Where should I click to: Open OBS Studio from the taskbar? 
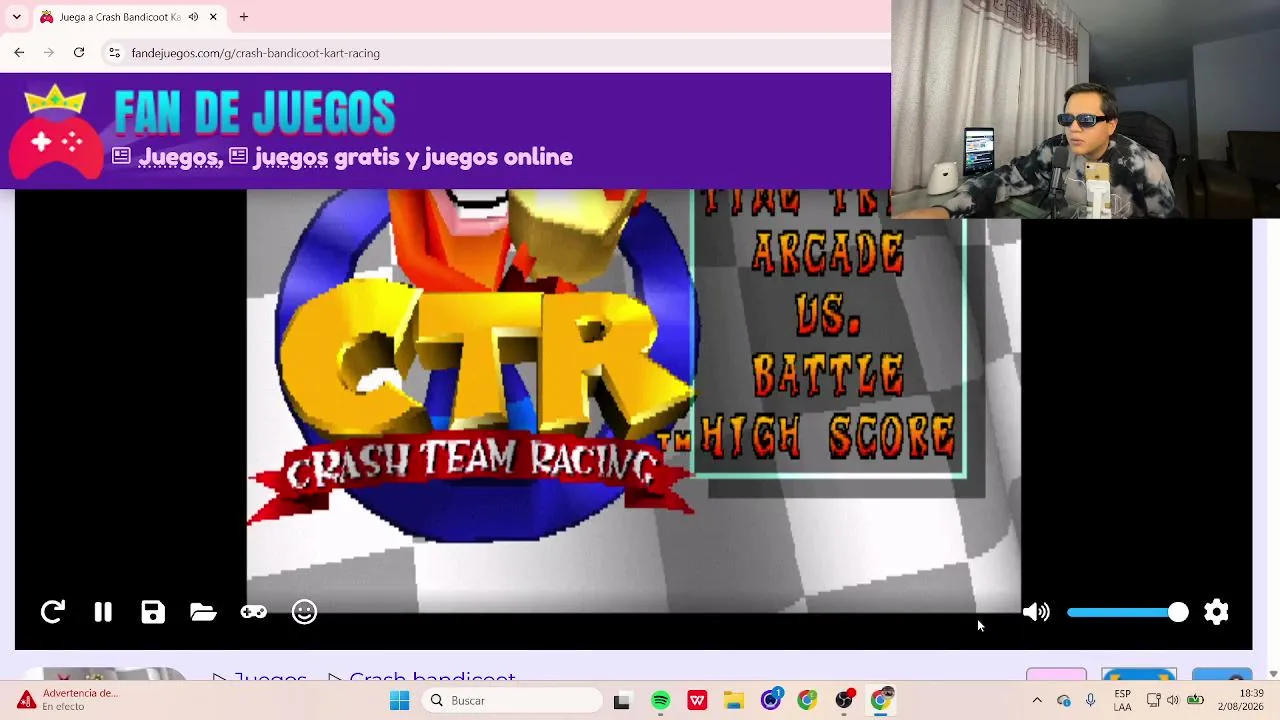pyautogui.click(x=844, y=700)
